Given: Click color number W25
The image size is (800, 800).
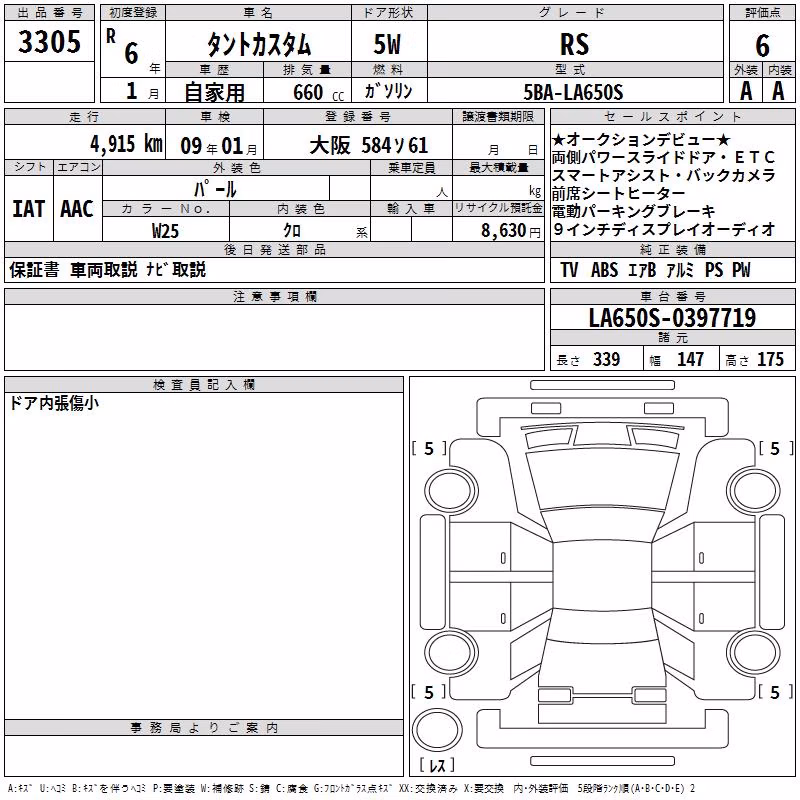Looking at the screenshot, I should pos(165,231).
